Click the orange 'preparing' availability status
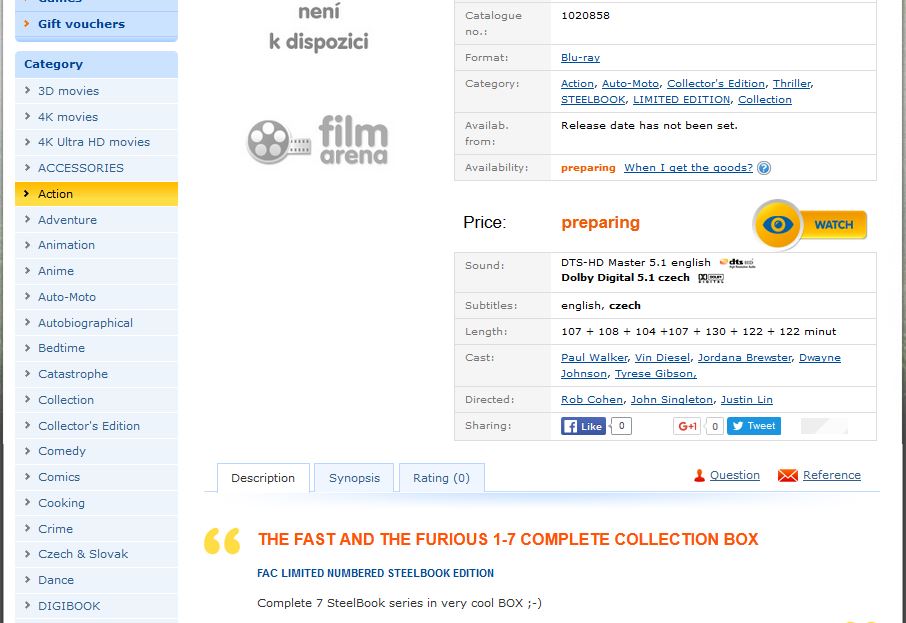Screen dimensions: 906x623 tap(588, 168)
